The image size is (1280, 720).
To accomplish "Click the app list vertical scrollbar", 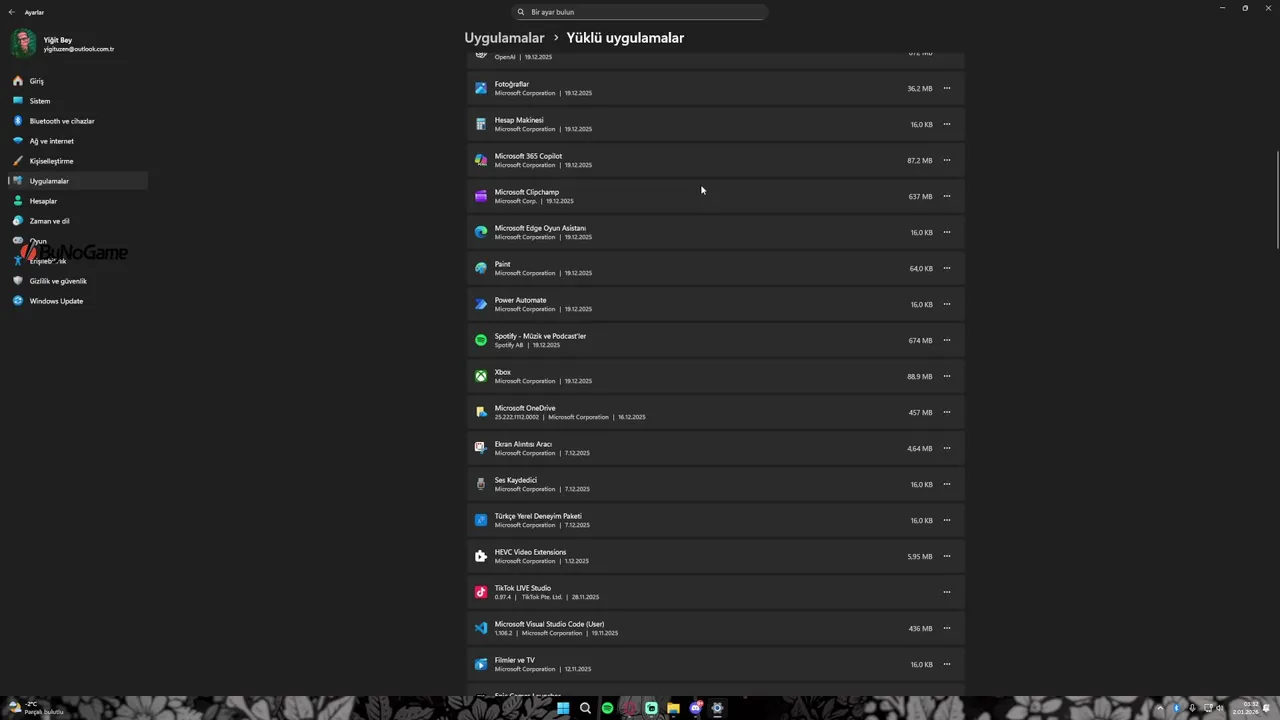I will coord(1277,200).
